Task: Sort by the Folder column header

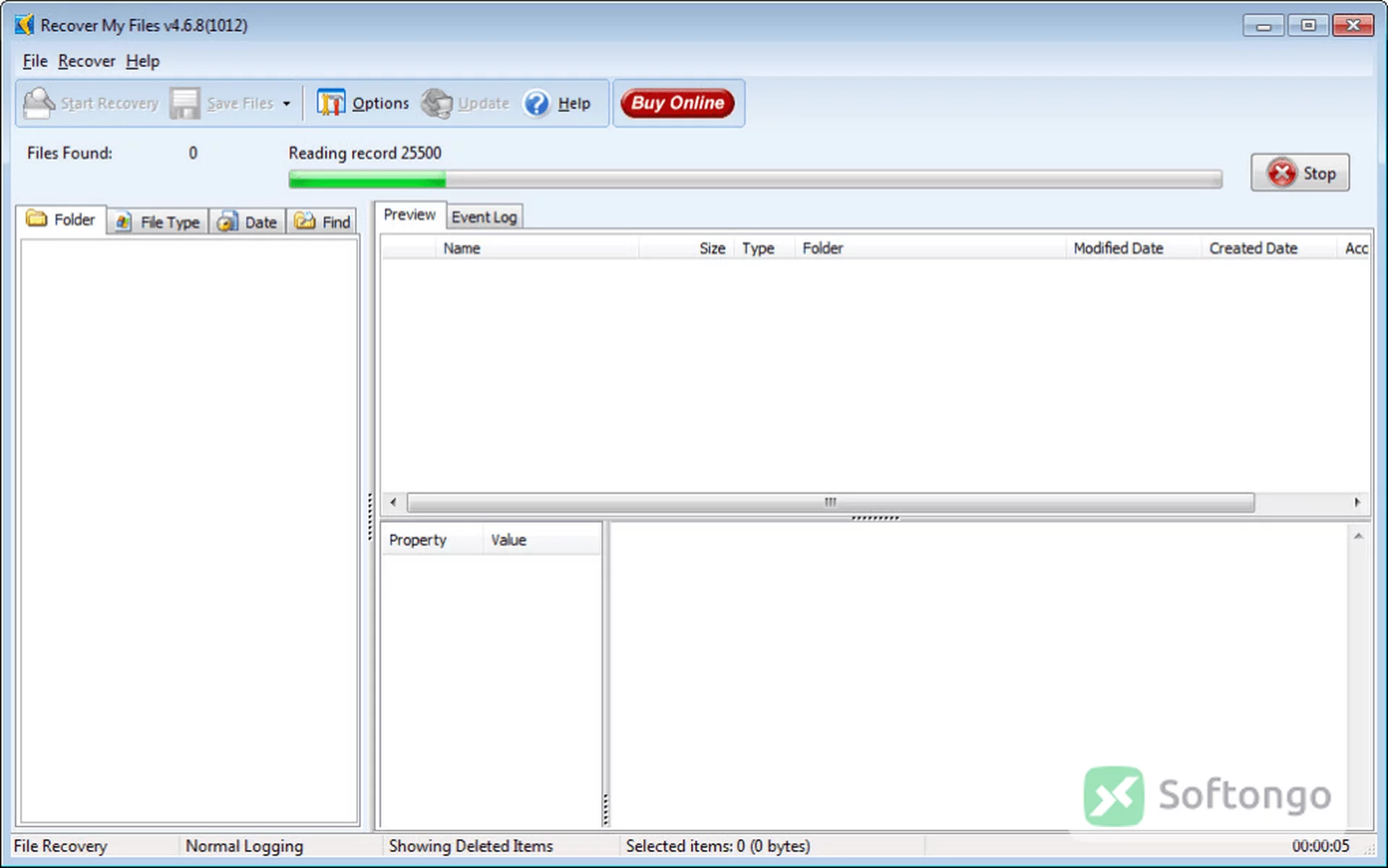Action: pyautogui.click(x=930, y=248)
